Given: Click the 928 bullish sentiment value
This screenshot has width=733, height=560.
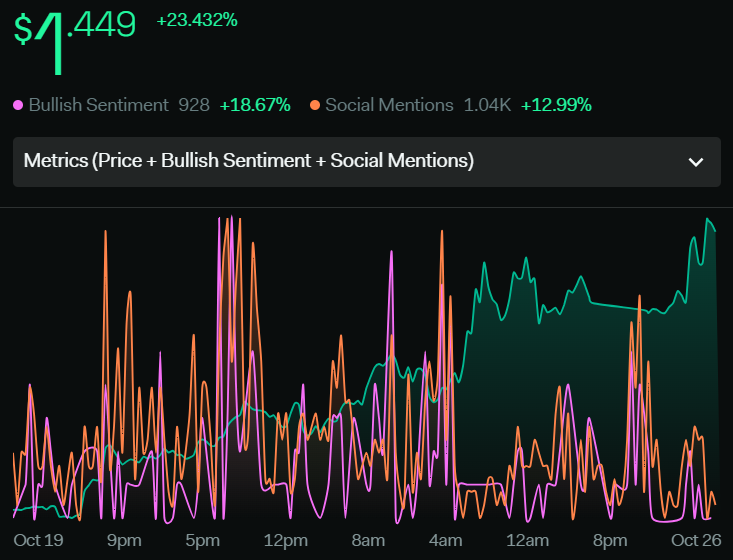Looking at the screenshot, I should (x=194, y=105).
